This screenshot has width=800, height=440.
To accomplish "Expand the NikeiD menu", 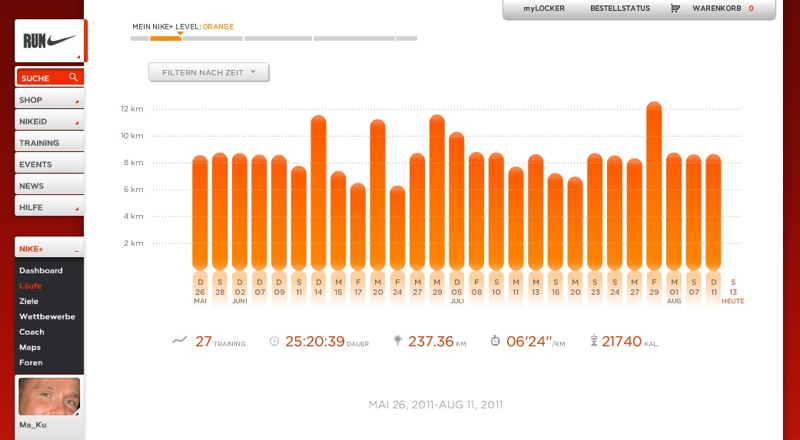I will 49,121.
